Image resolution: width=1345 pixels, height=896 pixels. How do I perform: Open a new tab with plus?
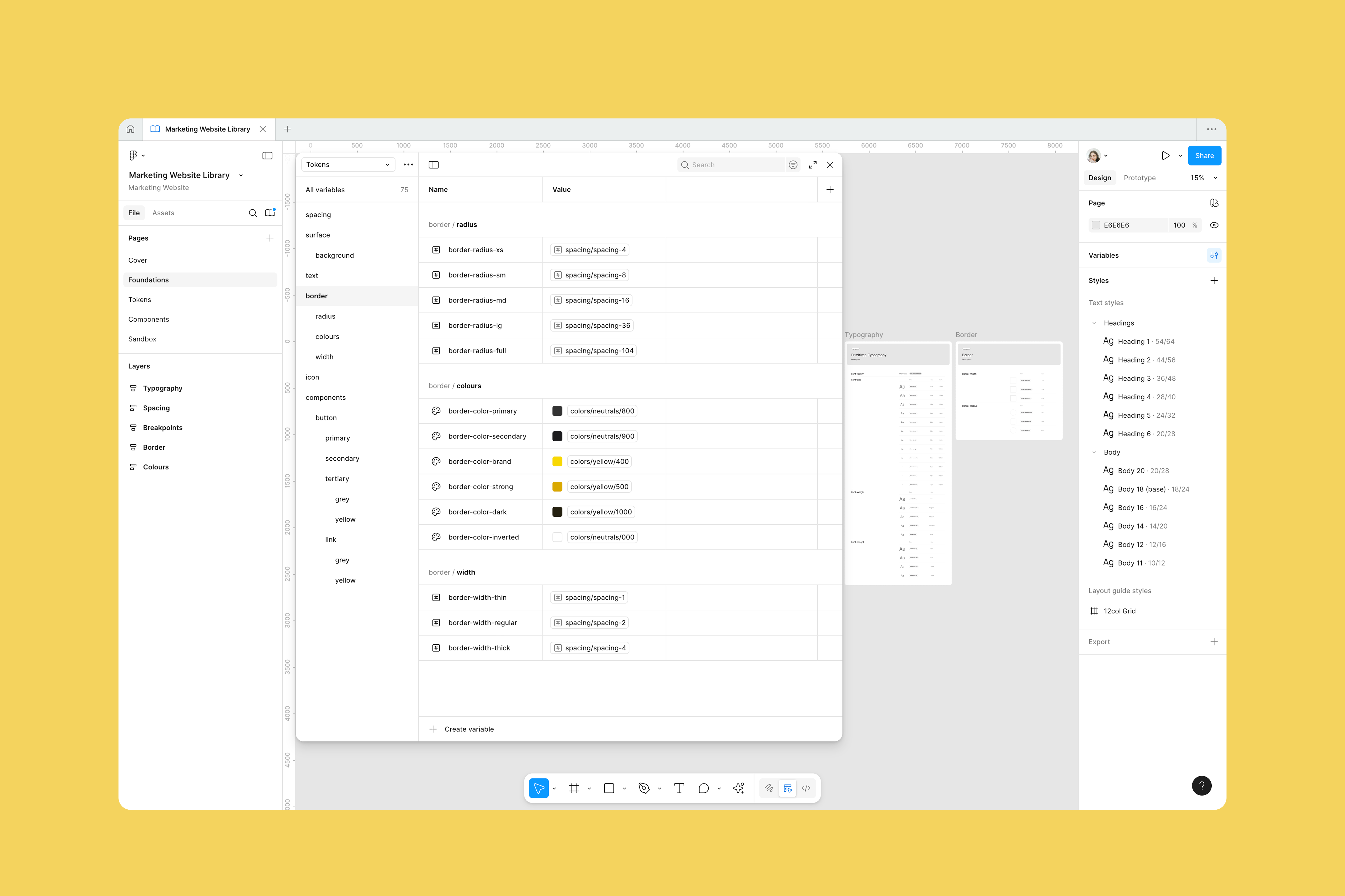coord(288,129)
